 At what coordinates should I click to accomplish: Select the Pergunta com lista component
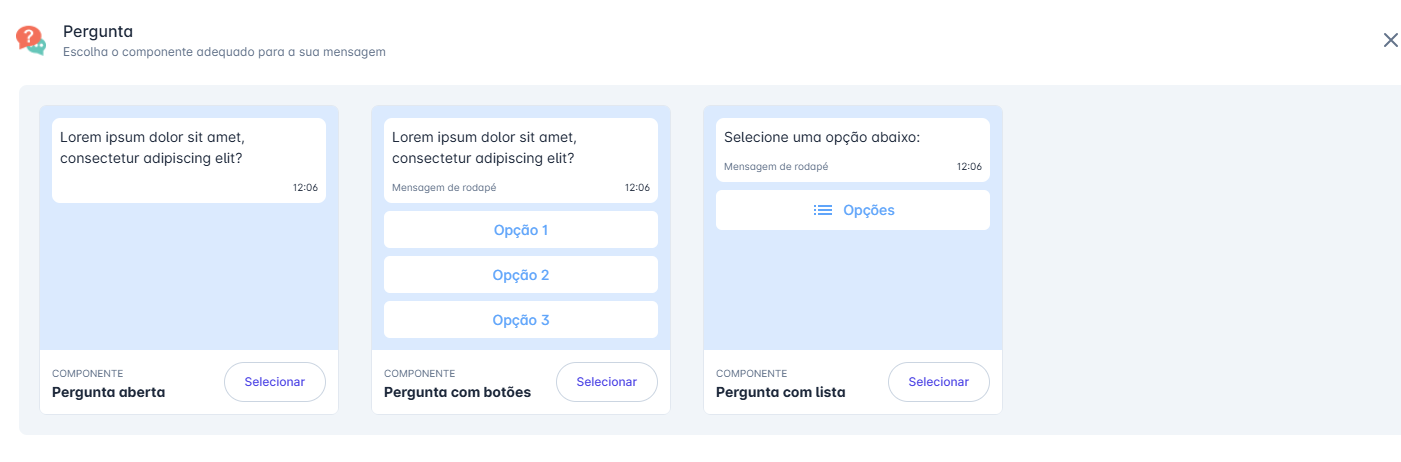tap(939, 382)
